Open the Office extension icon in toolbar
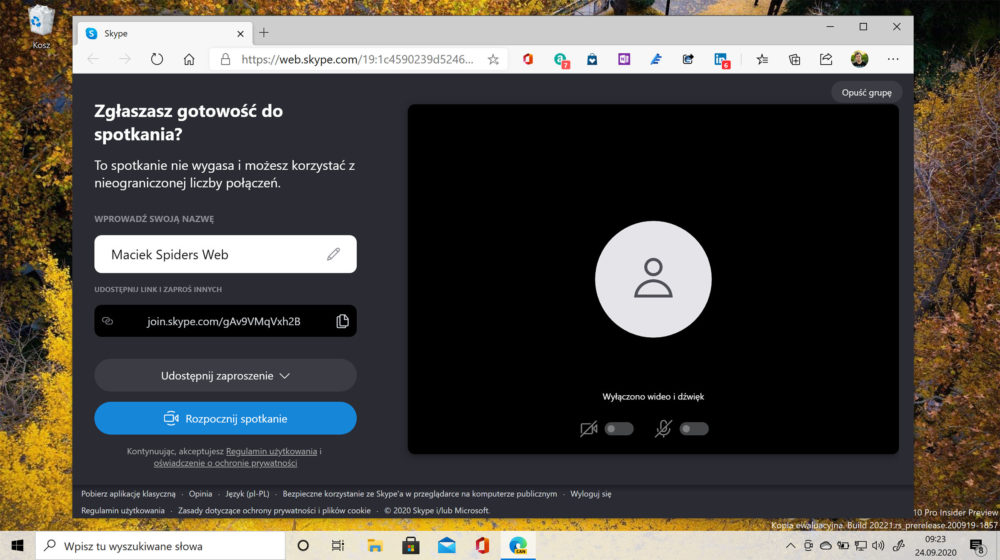Screen dimensions: 1000x560 (x=528, y=59)
